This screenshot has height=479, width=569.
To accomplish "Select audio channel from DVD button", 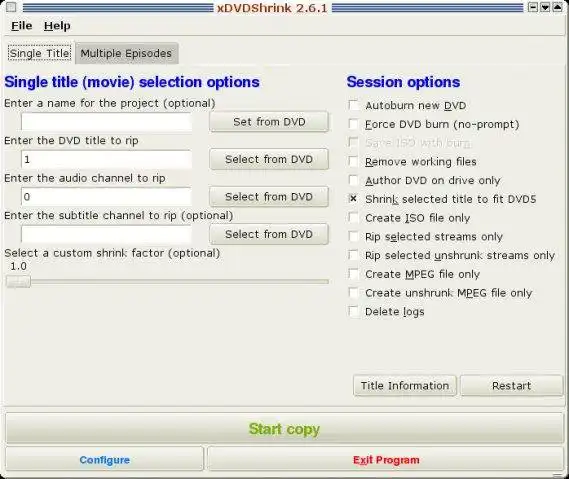I will click(x=269, y=197).
